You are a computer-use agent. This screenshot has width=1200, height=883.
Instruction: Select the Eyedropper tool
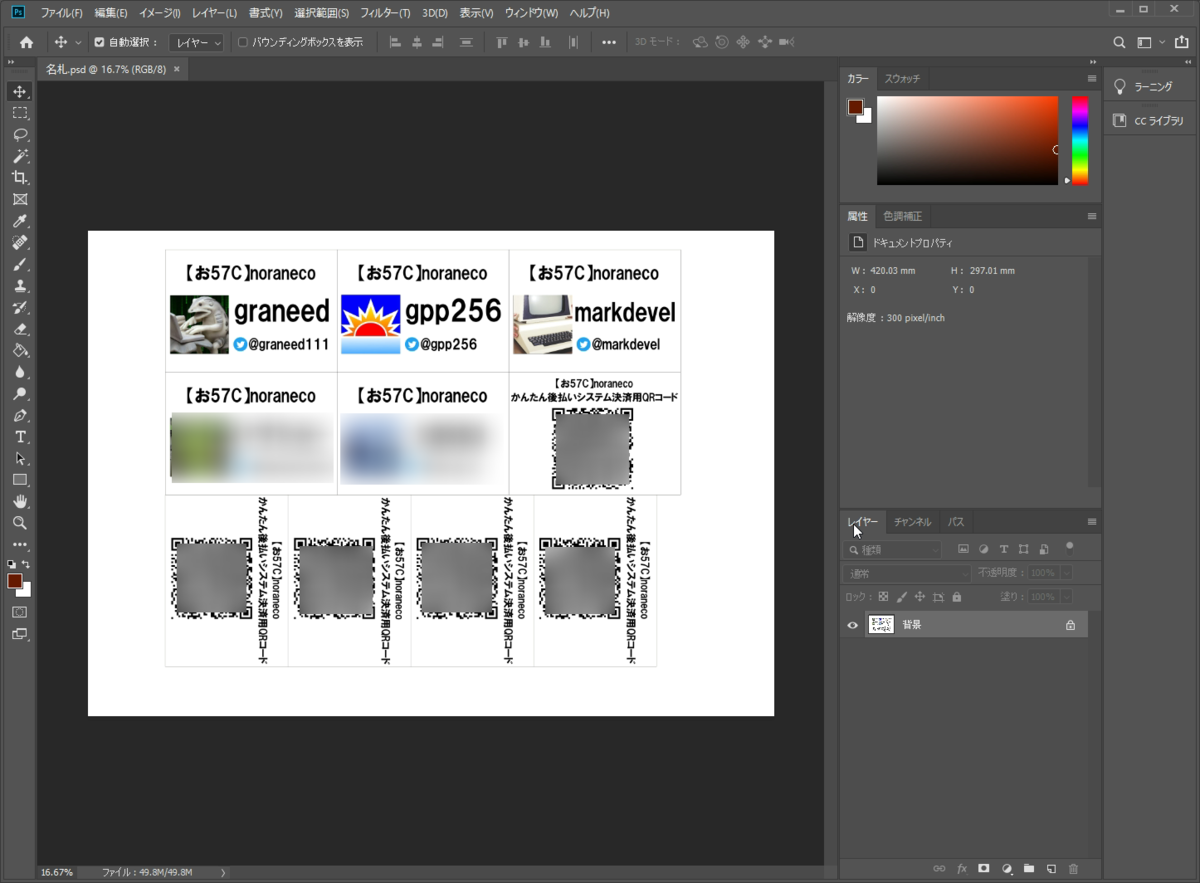pos(20,221)
